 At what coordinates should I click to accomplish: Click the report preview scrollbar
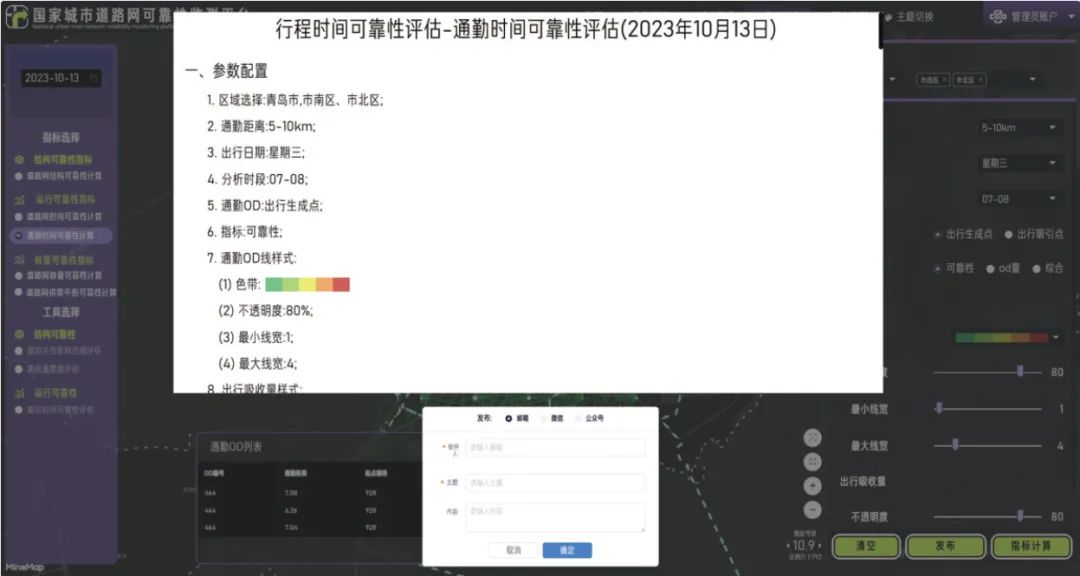pos(880,31)
